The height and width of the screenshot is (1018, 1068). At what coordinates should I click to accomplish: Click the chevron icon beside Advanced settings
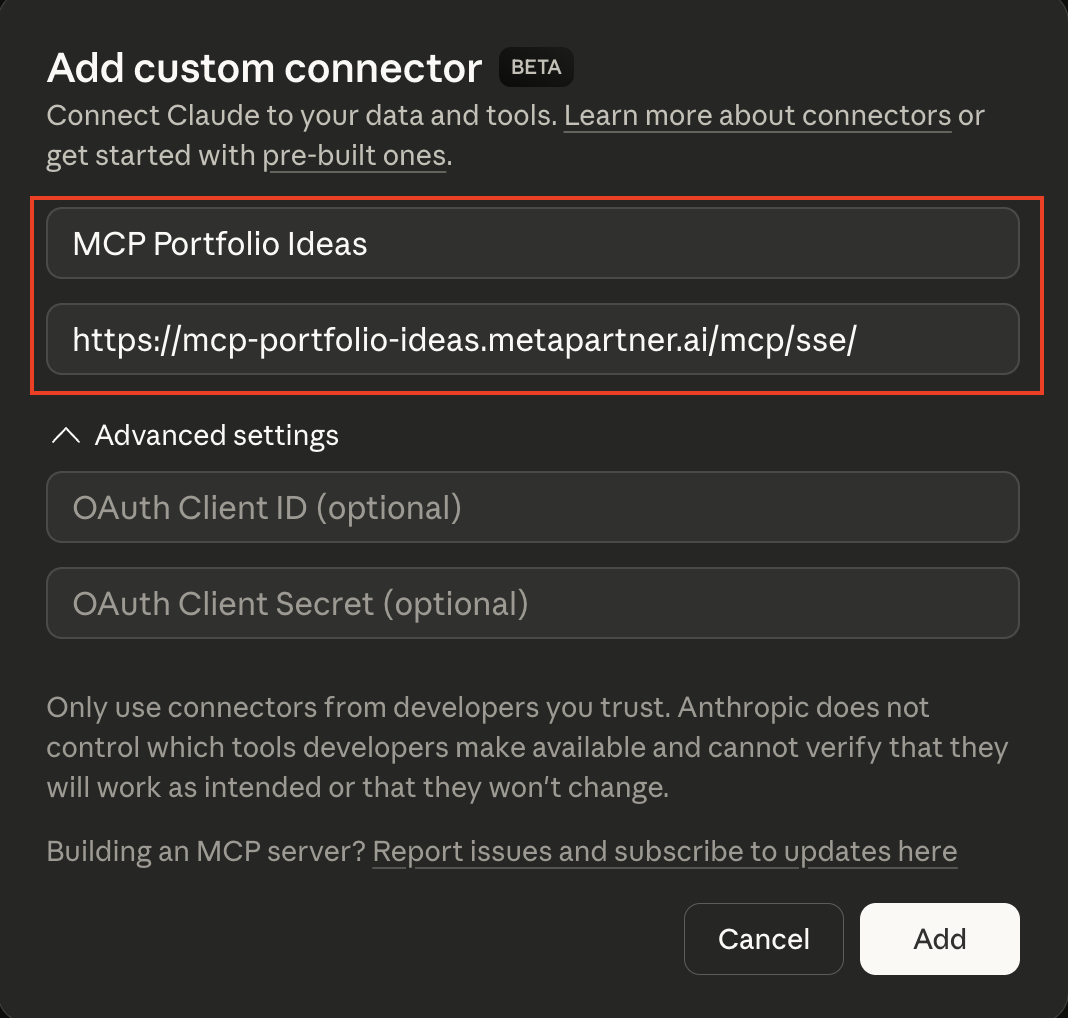pos(66,435)
